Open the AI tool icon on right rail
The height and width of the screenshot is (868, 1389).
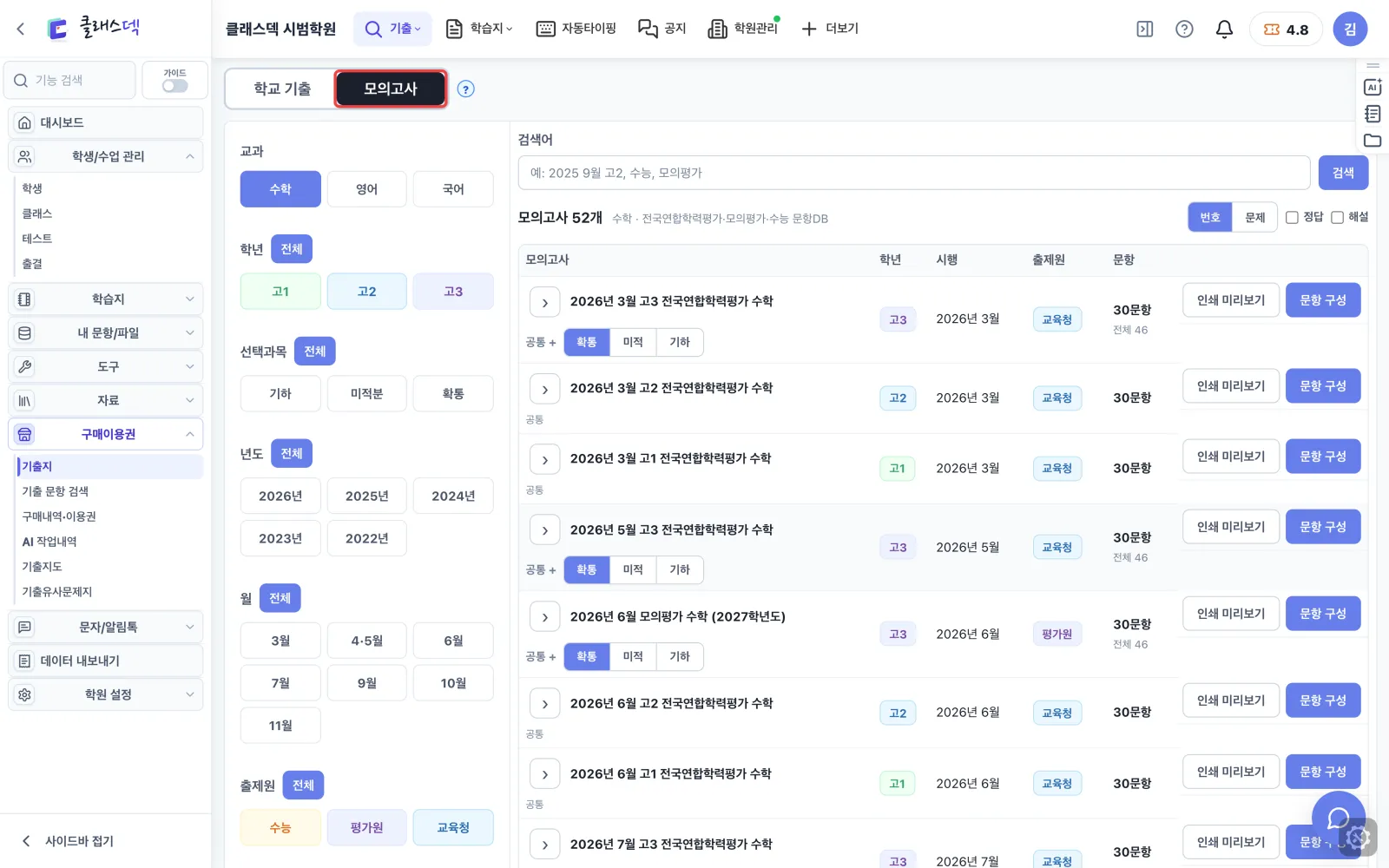click(1373, 87)
